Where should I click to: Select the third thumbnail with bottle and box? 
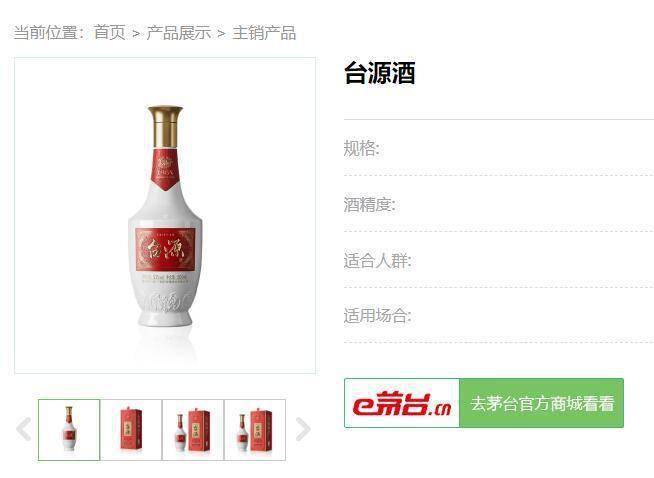click(x=193, y=430)
